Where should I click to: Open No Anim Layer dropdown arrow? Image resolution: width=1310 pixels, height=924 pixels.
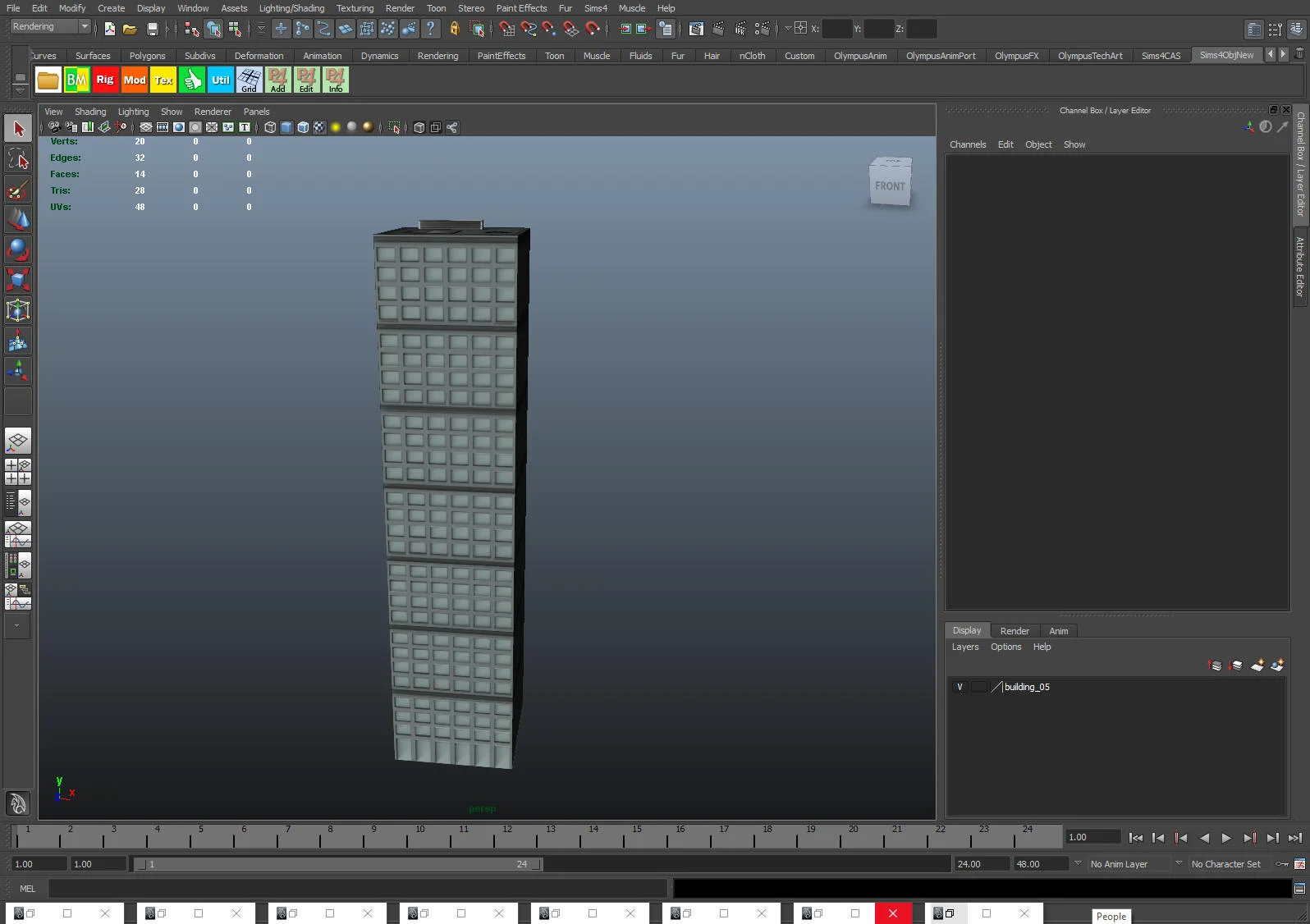[x=1078, y=863]
